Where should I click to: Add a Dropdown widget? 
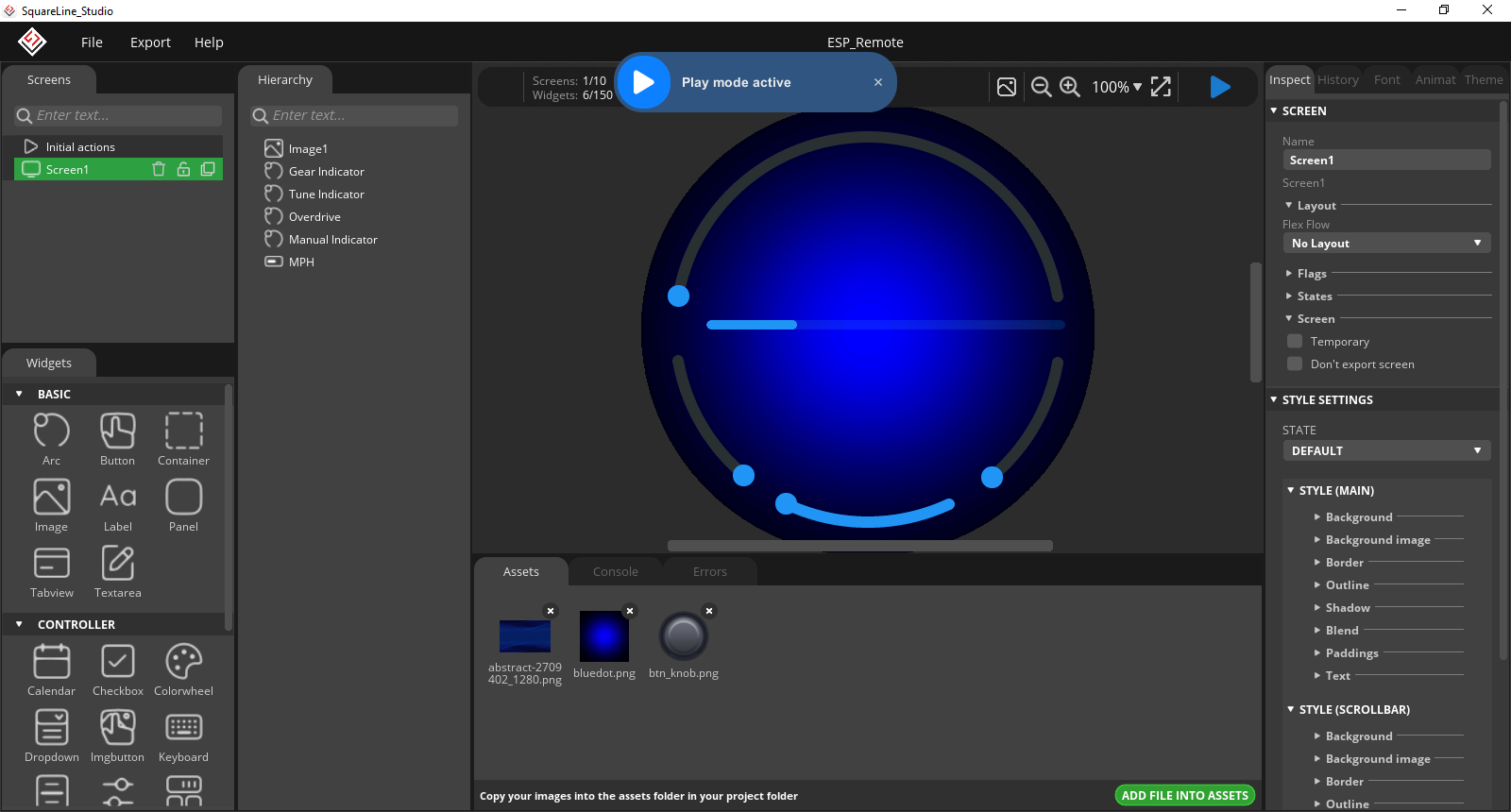click(x=52, y=735)
